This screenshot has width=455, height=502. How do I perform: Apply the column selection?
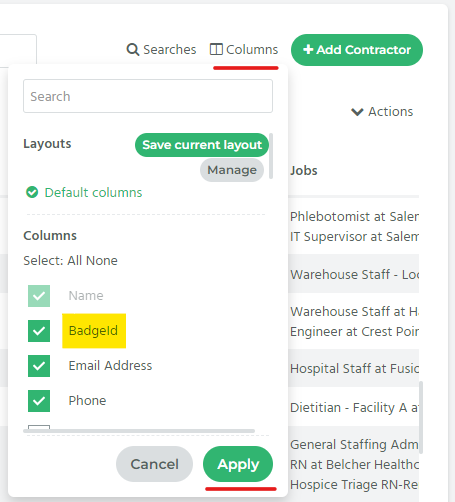pos(238,464)
